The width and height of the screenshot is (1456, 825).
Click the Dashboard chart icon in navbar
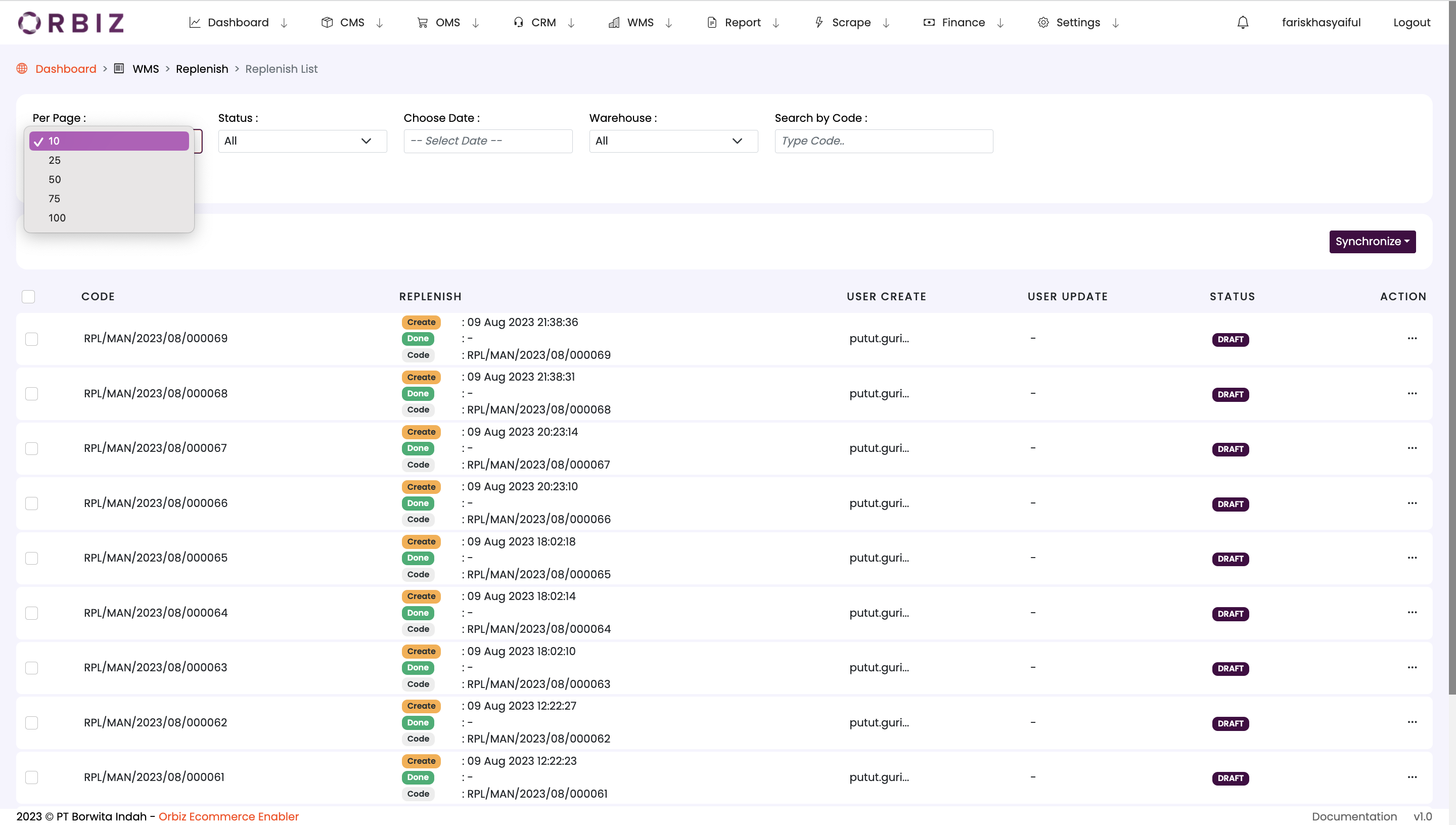[194, 23]
